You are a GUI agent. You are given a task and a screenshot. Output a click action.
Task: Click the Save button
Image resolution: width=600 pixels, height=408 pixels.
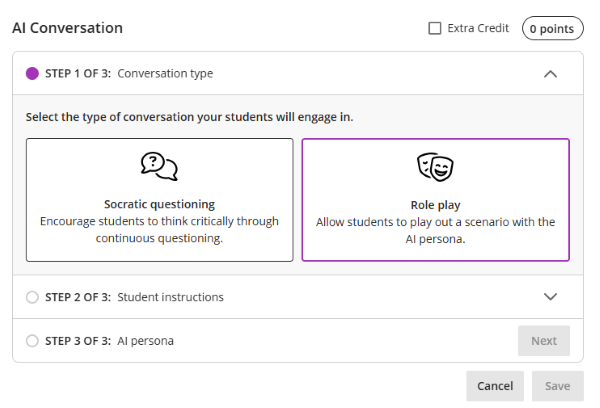(557, 386)
